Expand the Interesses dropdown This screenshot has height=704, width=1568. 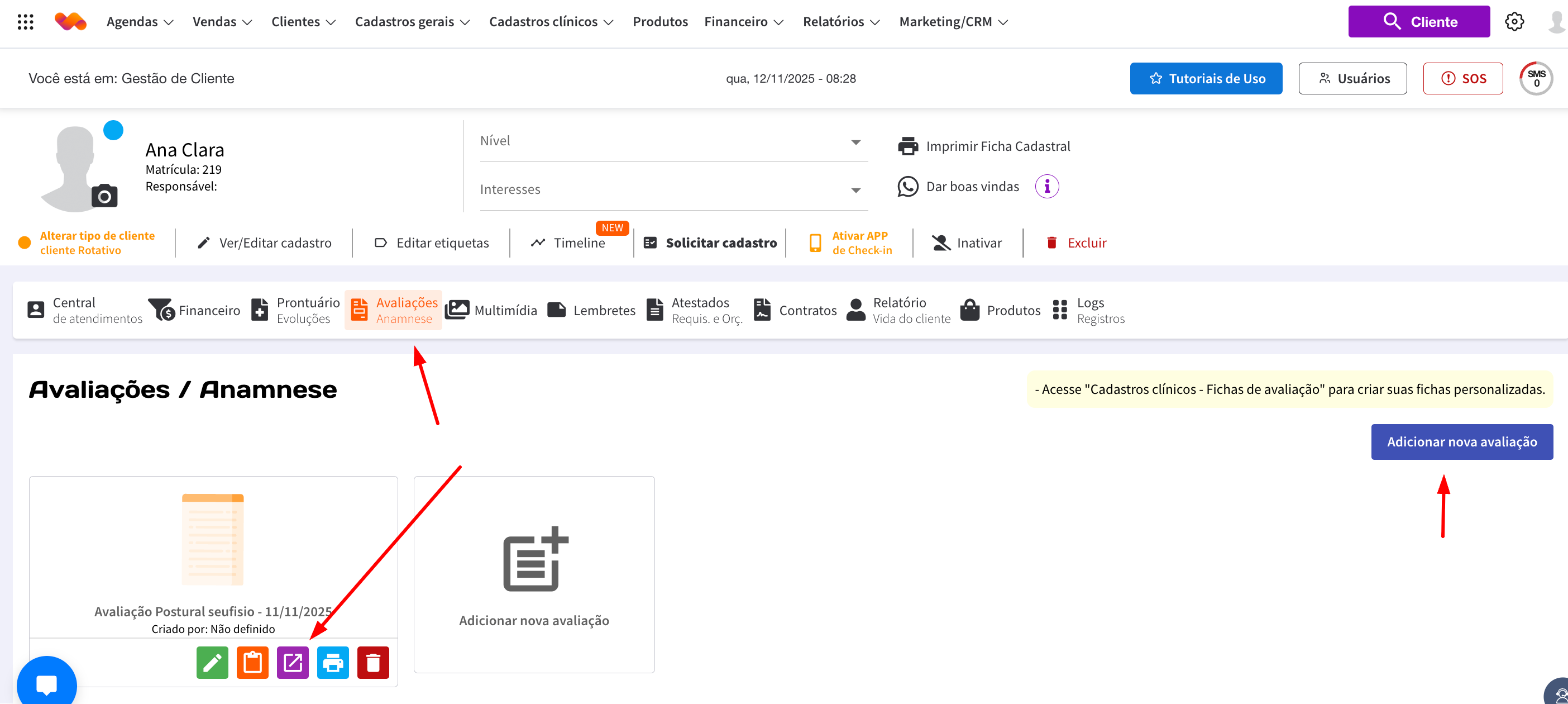(673, 189)
